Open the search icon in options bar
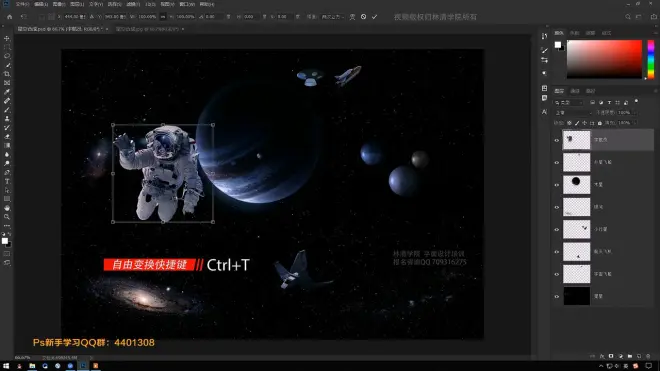The height and width of the screenshot is (371, 660). click(x=628, y=17)
